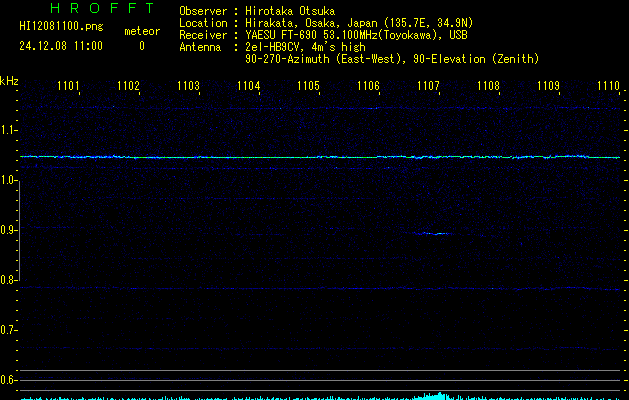Click time marker 1105
This screenshot has width=629, height=400.
pos(308,86)
